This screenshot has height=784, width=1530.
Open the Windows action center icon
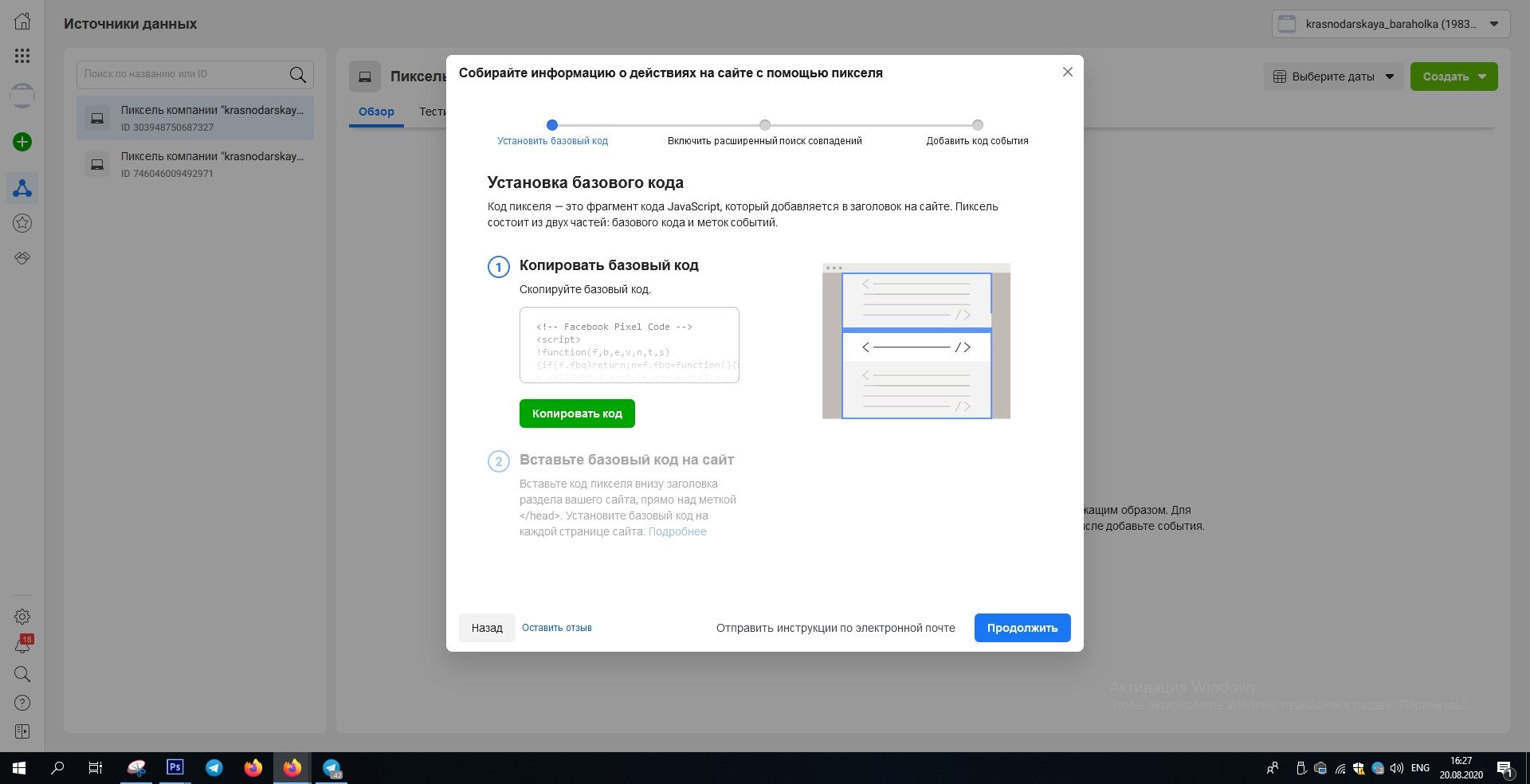(1505, 768)
